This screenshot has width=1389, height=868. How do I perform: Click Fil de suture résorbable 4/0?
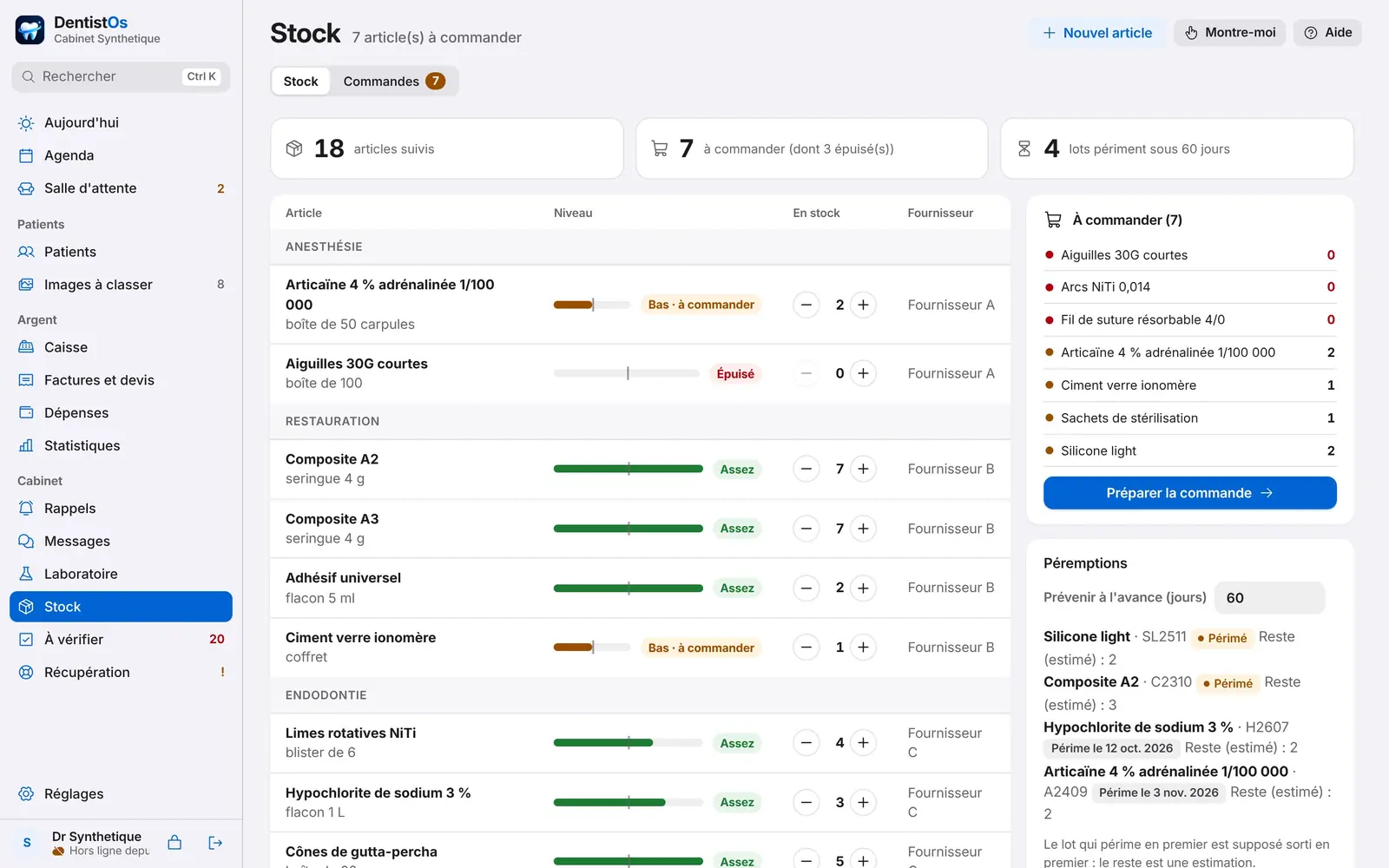pyautogui.click(x=1189, y=319)
